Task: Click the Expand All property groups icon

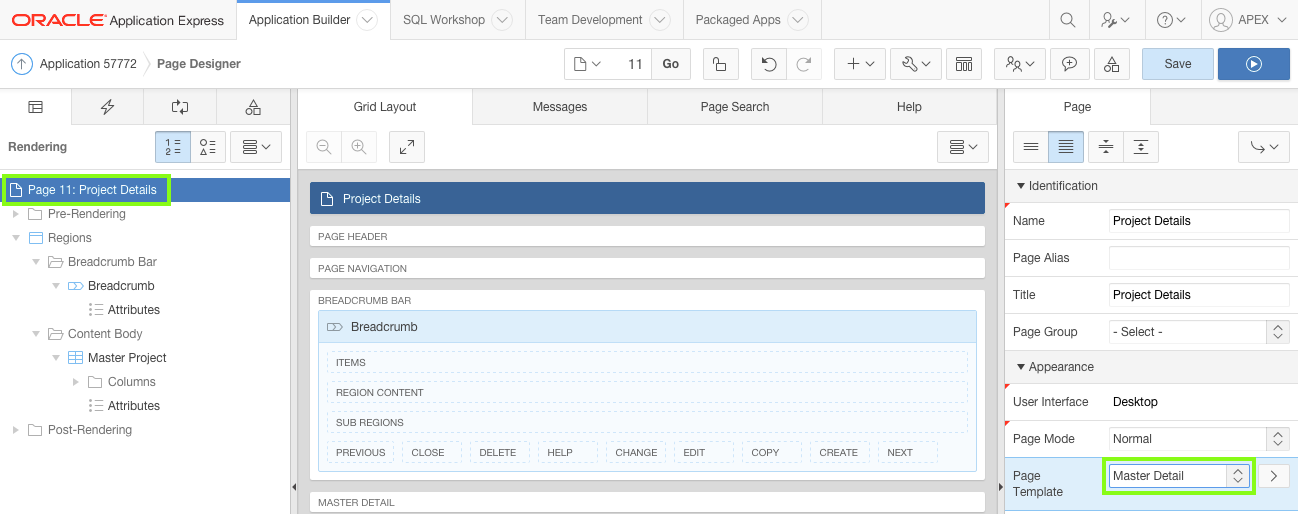Action: 1141,147
